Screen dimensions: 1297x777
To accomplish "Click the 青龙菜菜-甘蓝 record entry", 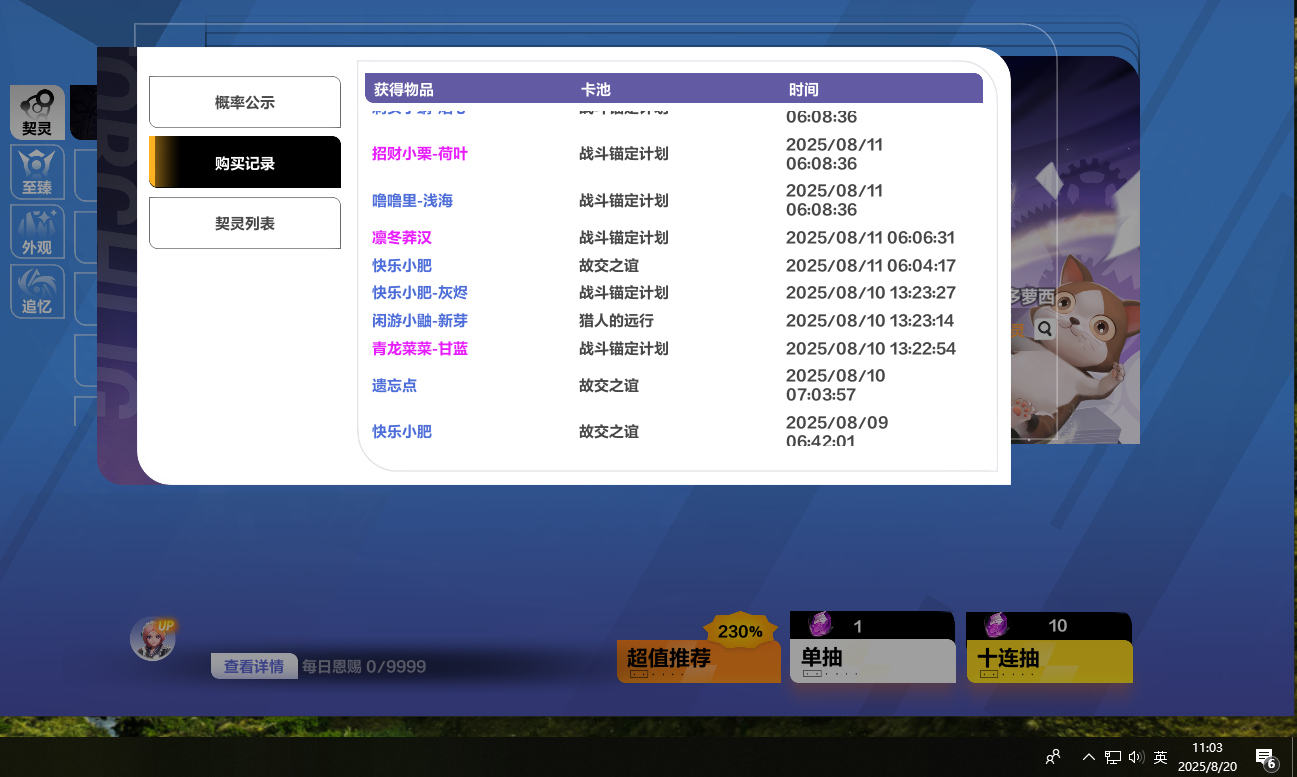I will point(420,349).
